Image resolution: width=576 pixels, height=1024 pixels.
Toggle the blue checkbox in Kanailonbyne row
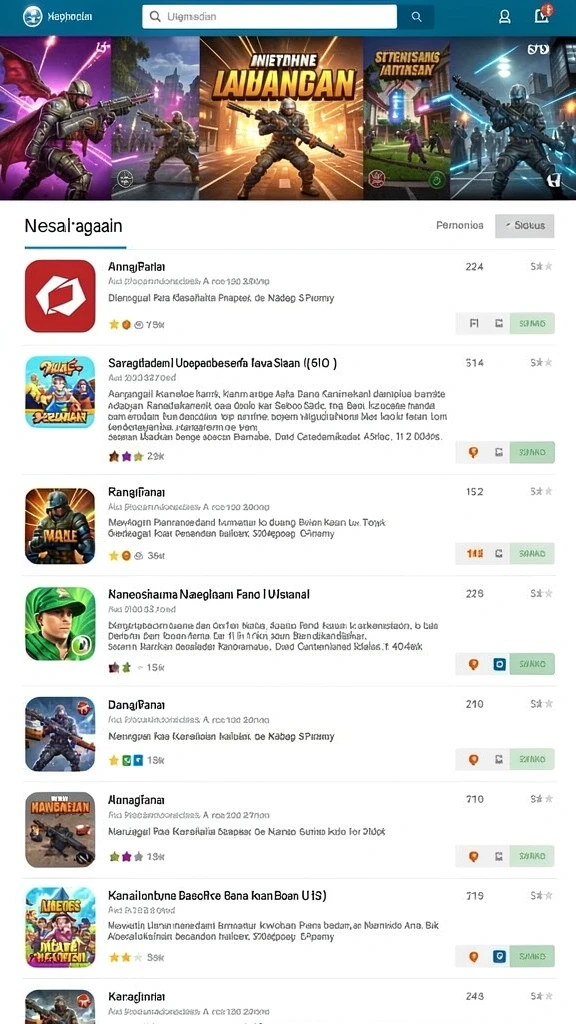[500, 956]
